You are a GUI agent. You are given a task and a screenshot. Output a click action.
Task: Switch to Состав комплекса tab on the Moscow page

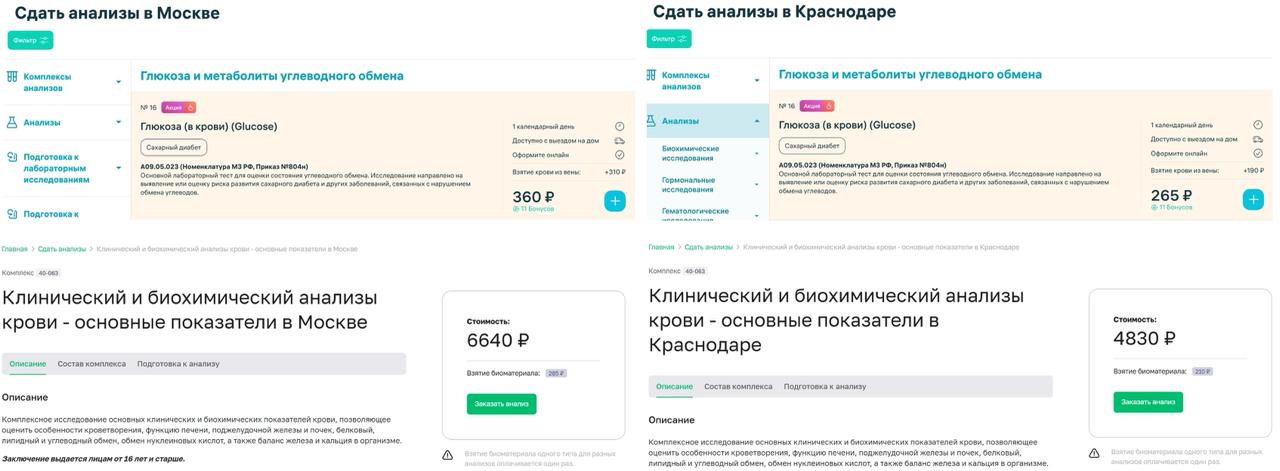point(91,364)
